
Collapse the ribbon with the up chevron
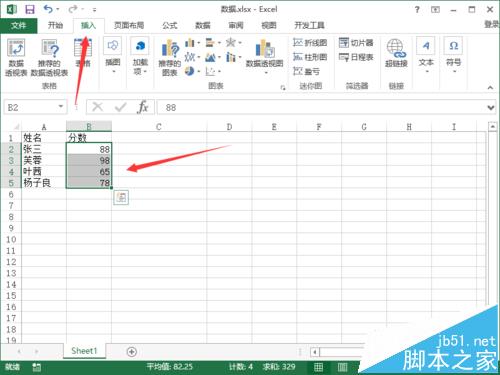point(490,88)
